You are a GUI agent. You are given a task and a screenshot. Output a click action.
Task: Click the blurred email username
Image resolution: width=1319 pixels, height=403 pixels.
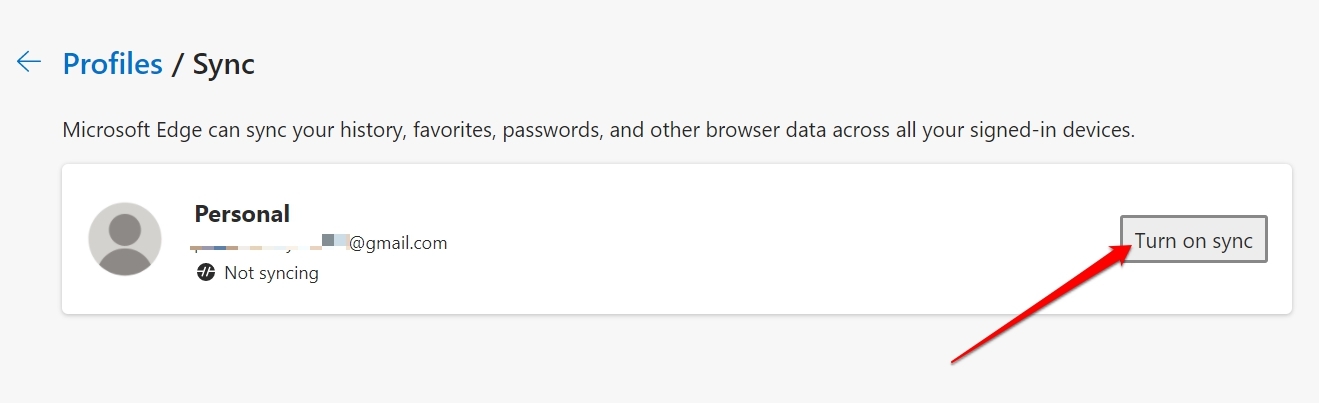[x=270, y=243]
